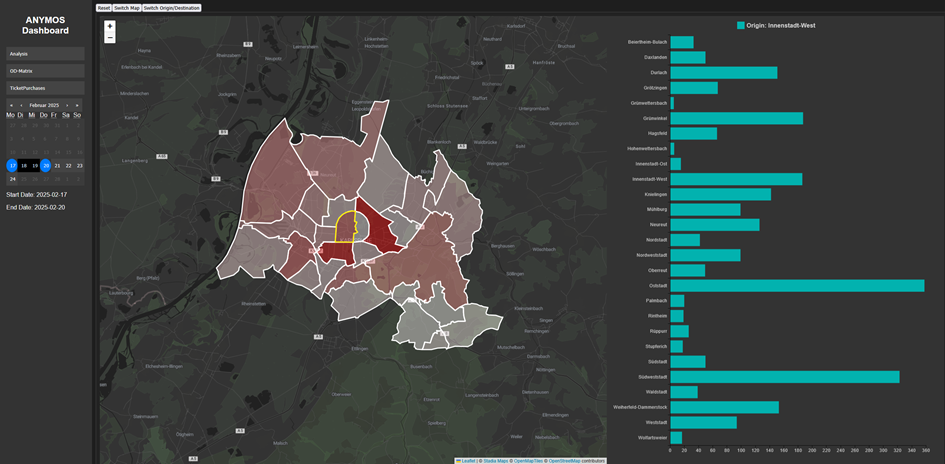Click the Wolfartsweier axis label

click(652, 437)
